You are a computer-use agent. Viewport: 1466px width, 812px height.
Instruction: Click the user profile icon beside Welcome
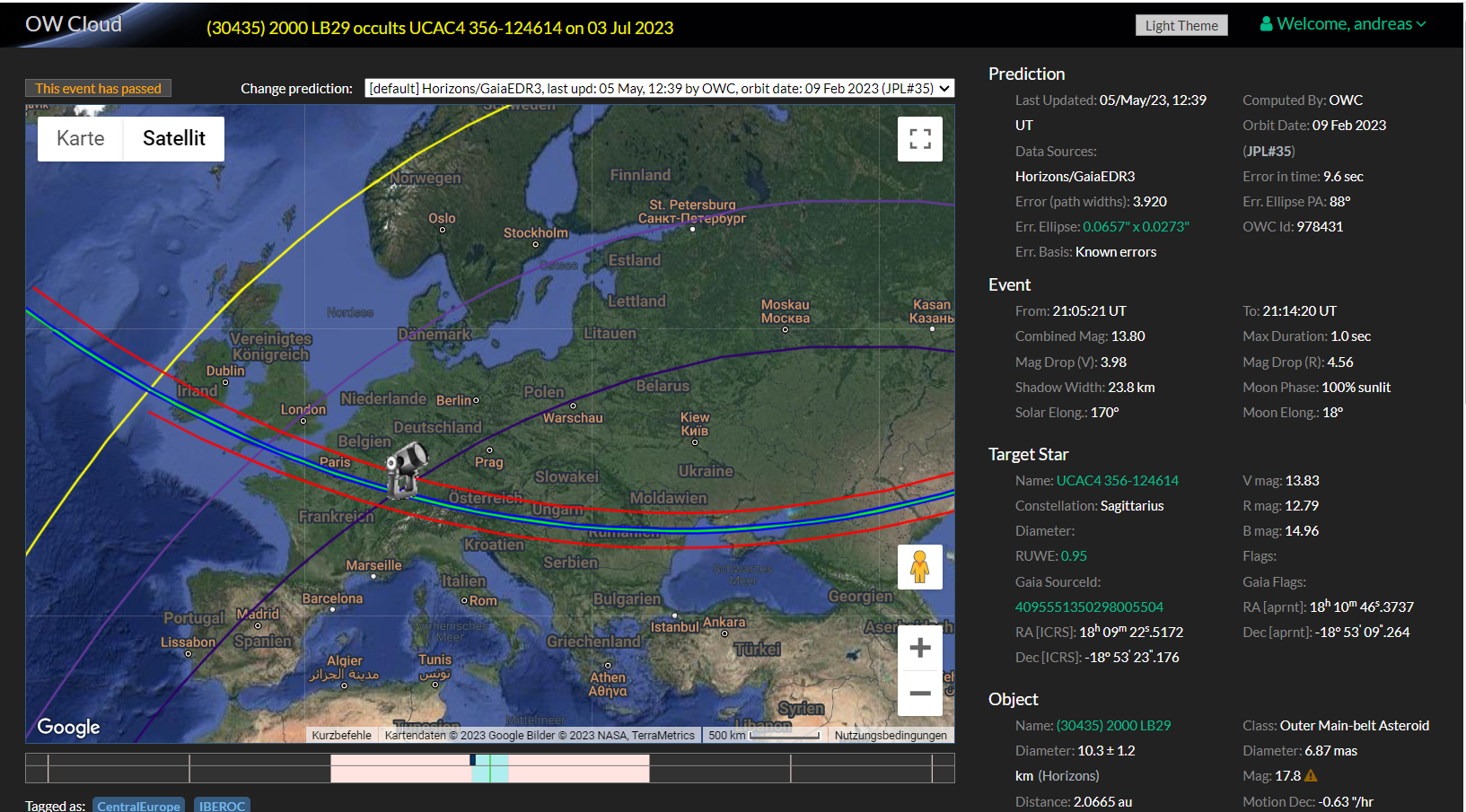pyautogui.click(x=1266, y=24)
